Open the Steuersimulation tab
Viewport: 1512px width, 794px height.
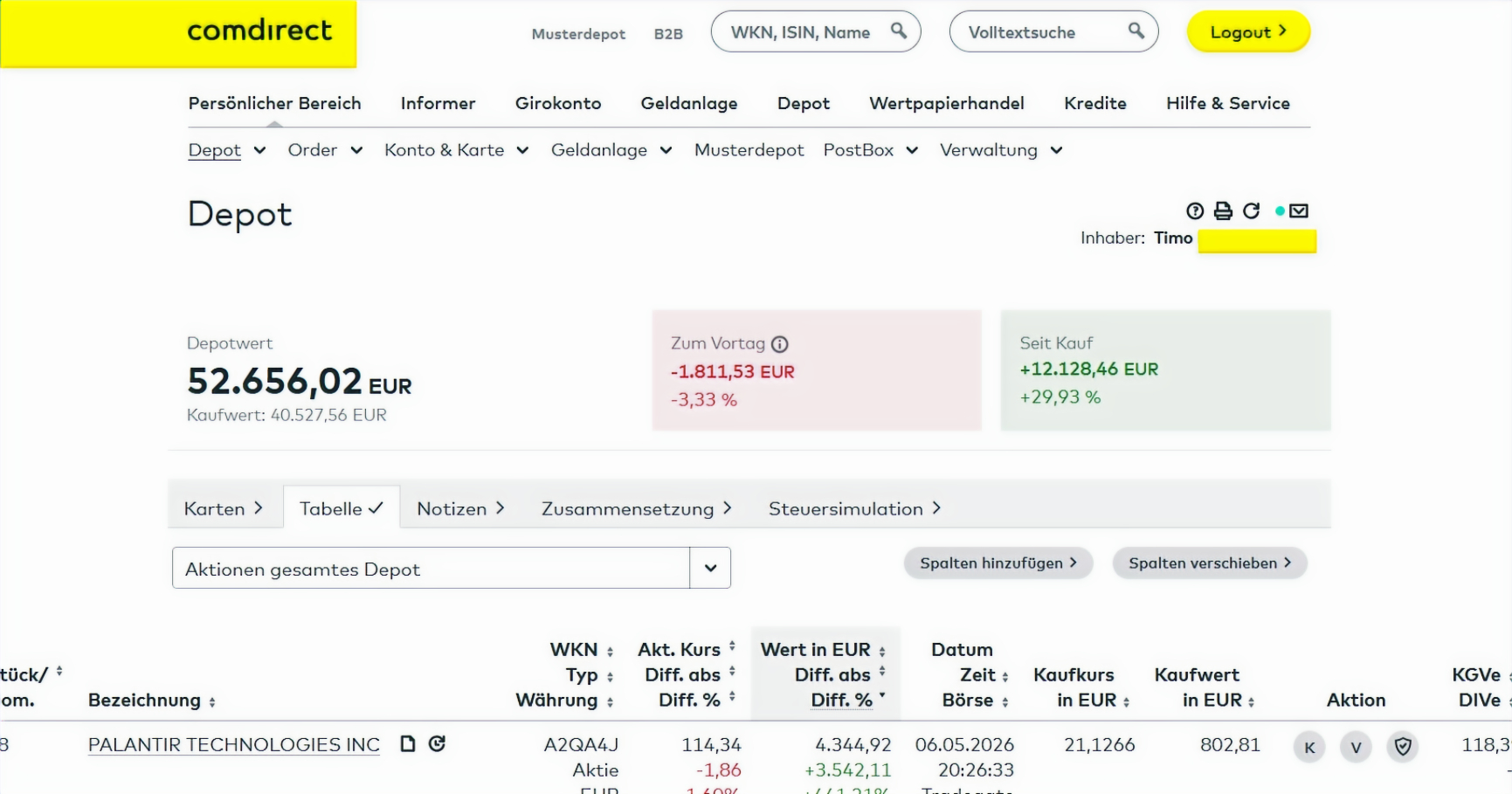[855, 508]
